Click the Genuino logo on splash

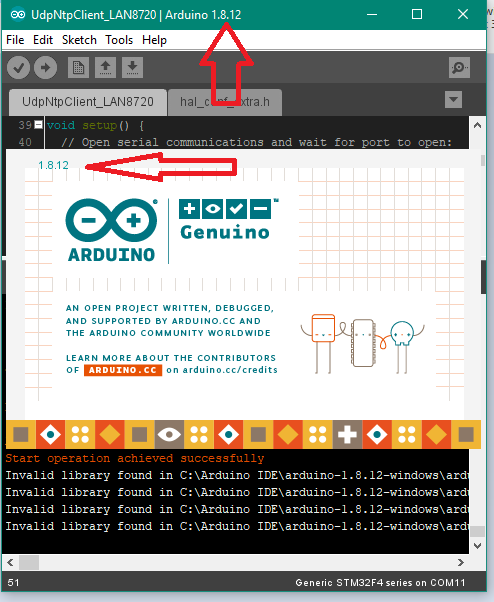pos(228,219)
